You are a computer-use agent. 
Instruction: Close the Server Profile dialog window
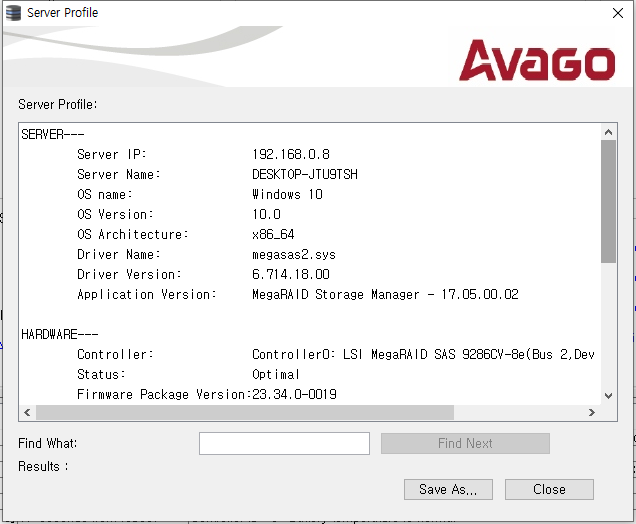[x=618, y=13]
